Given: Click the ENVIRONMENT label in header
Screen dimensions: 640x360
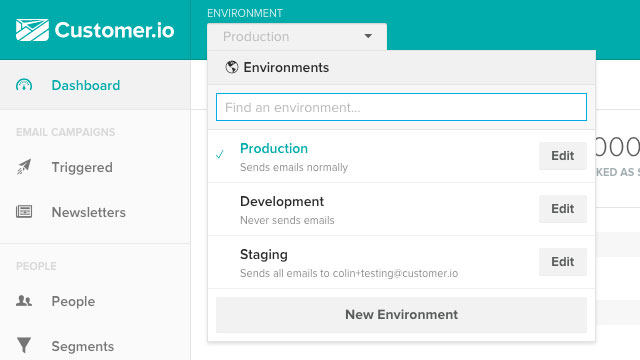Looking at the screenshot, I should pyautogui.click(x=245, y=13).
